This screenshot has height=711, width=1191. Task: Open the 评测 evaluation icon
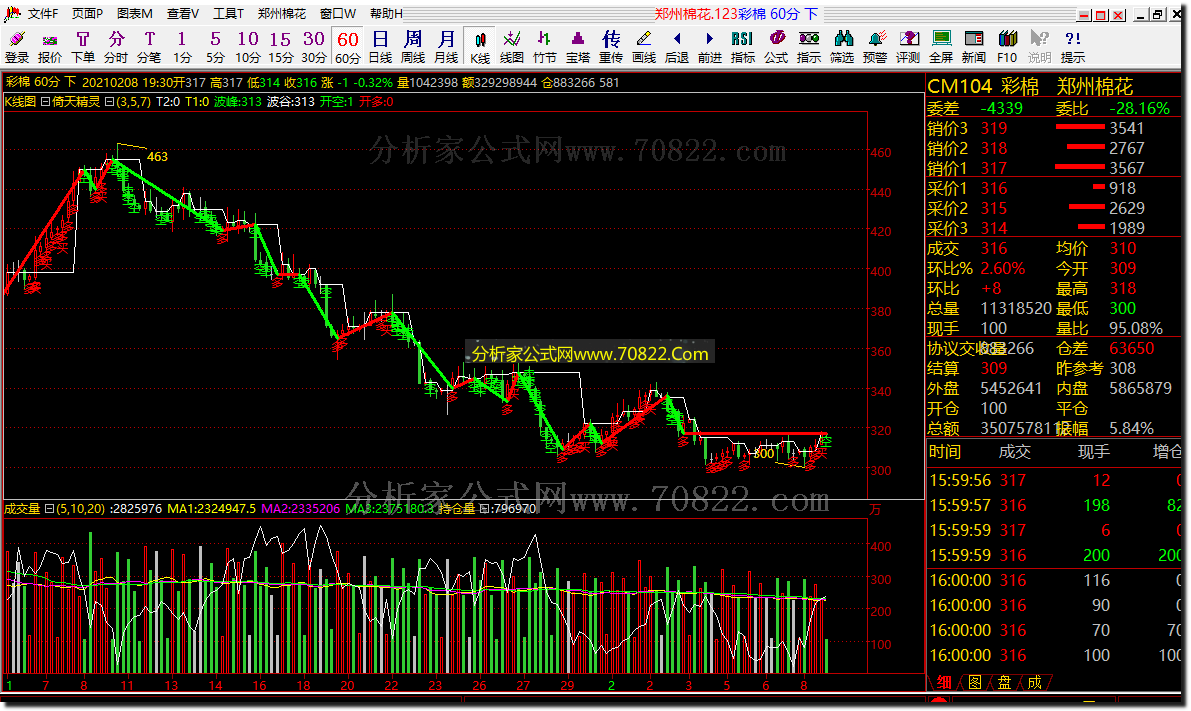pyautogui.click(x=908, y=47)
